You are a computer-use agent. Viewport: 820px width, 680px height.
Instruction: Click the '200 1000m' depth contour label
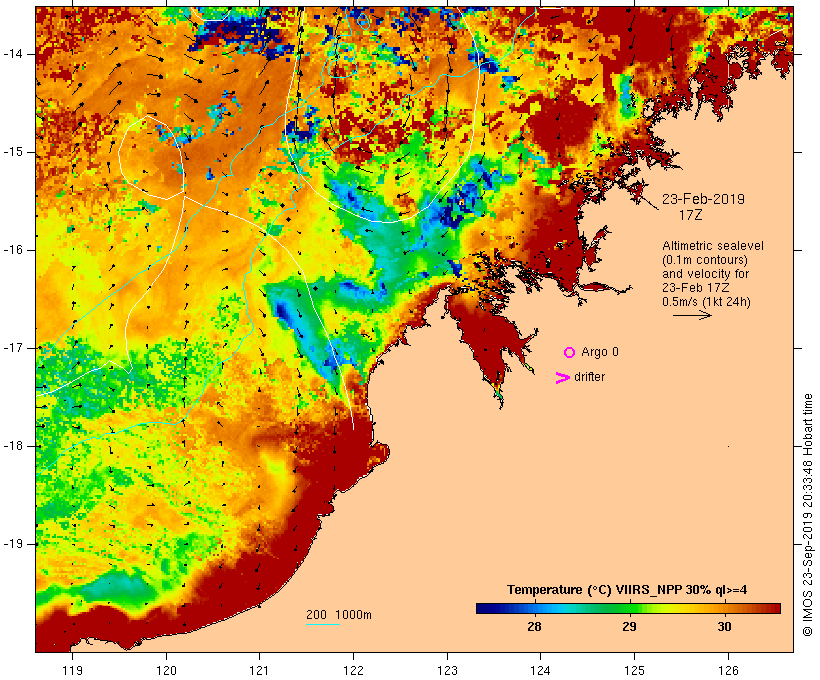[339, 615]
